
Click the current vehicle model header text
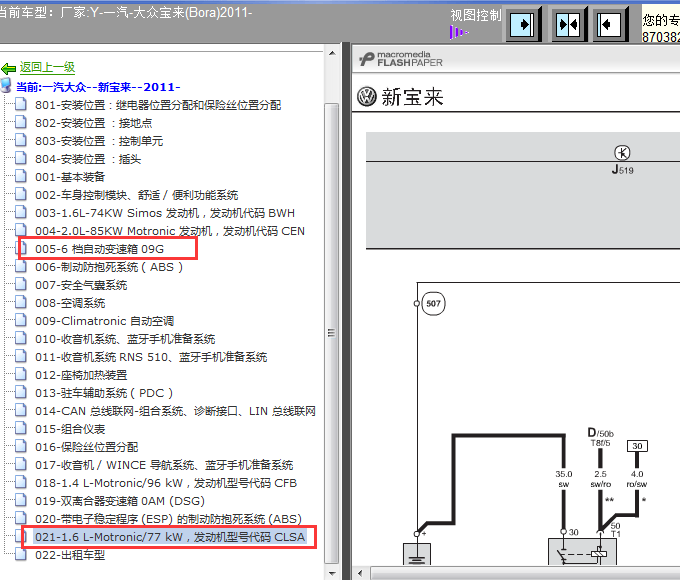point(125,12)
